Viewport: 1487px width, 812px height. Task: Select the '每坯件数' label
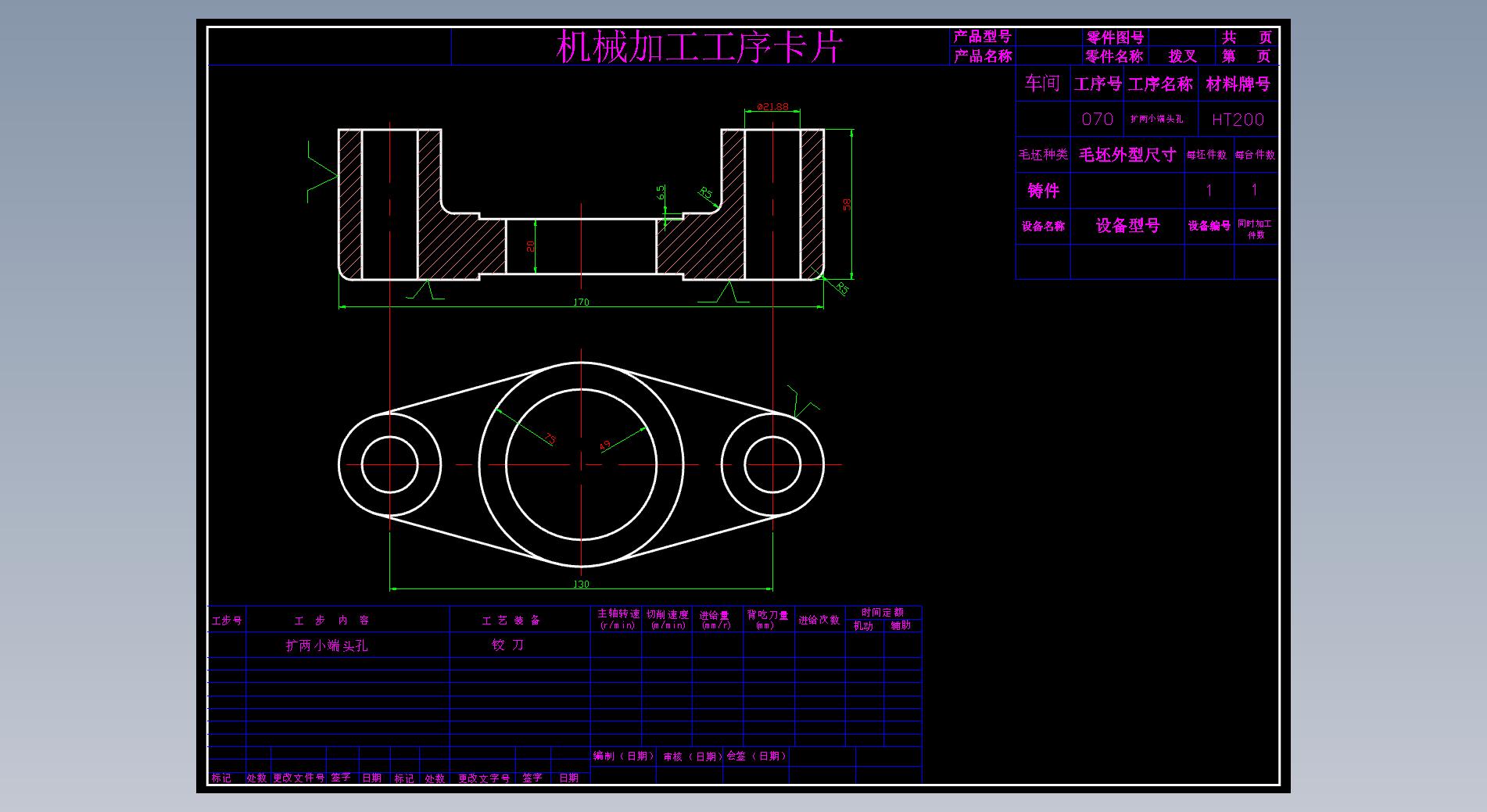click(1206, 155)
